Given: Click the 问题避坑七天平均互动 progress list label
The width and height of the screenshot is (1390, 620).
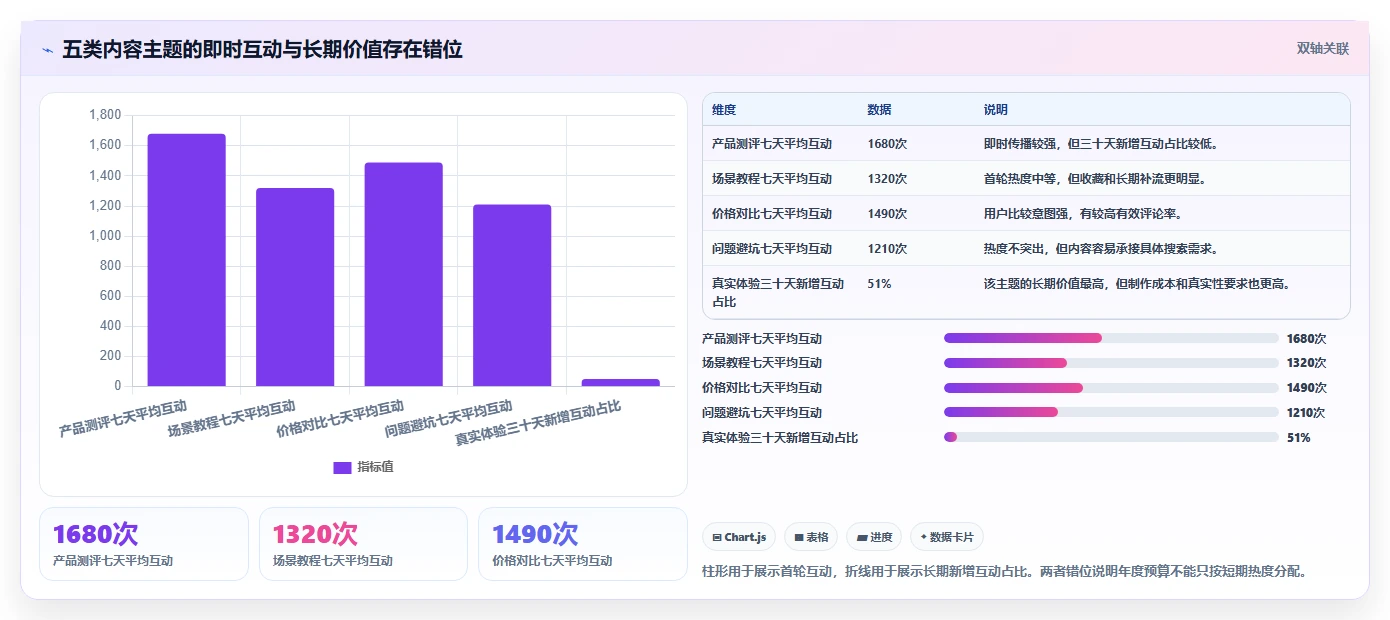Looking at the screenshot, I should tap(762, 412).
